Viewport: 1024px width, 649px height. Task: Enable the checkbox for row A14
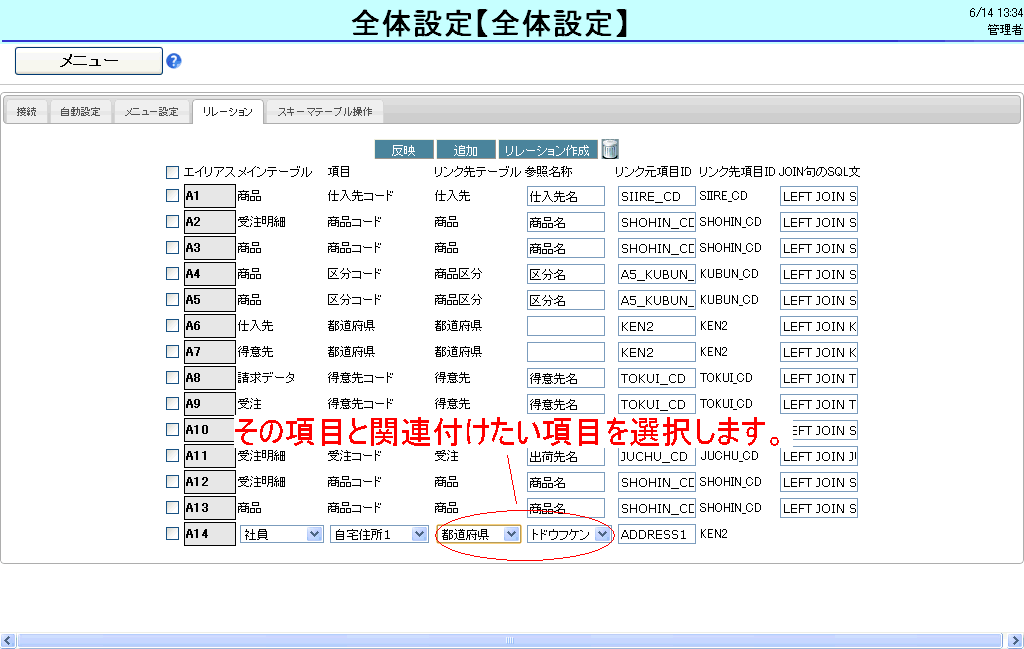173,534
